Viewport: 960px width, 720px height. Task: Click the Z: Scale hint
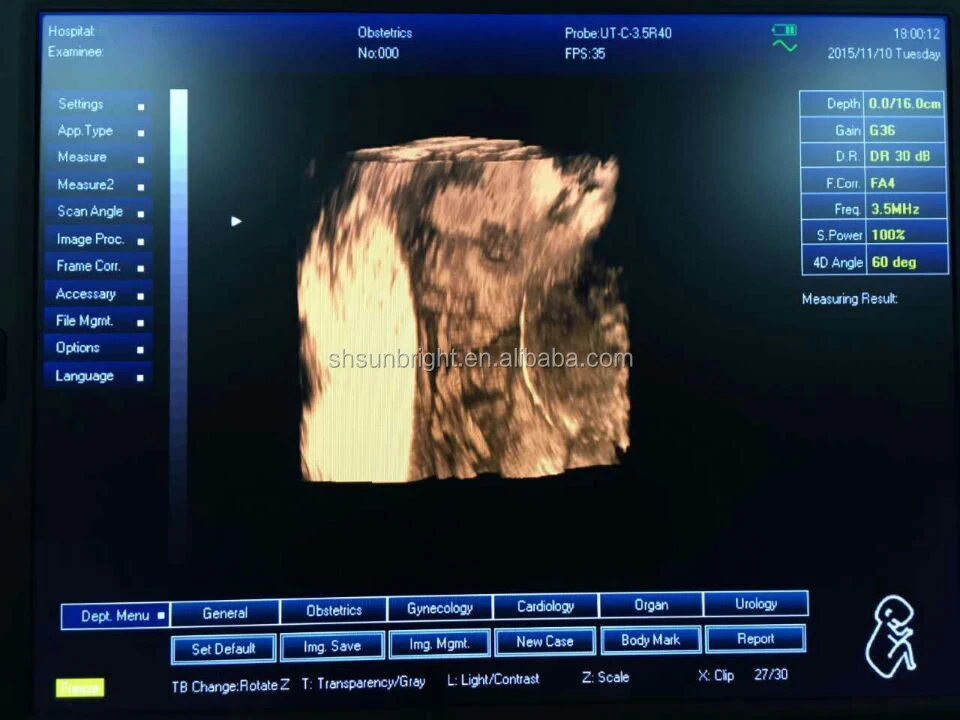coord(606,677)
